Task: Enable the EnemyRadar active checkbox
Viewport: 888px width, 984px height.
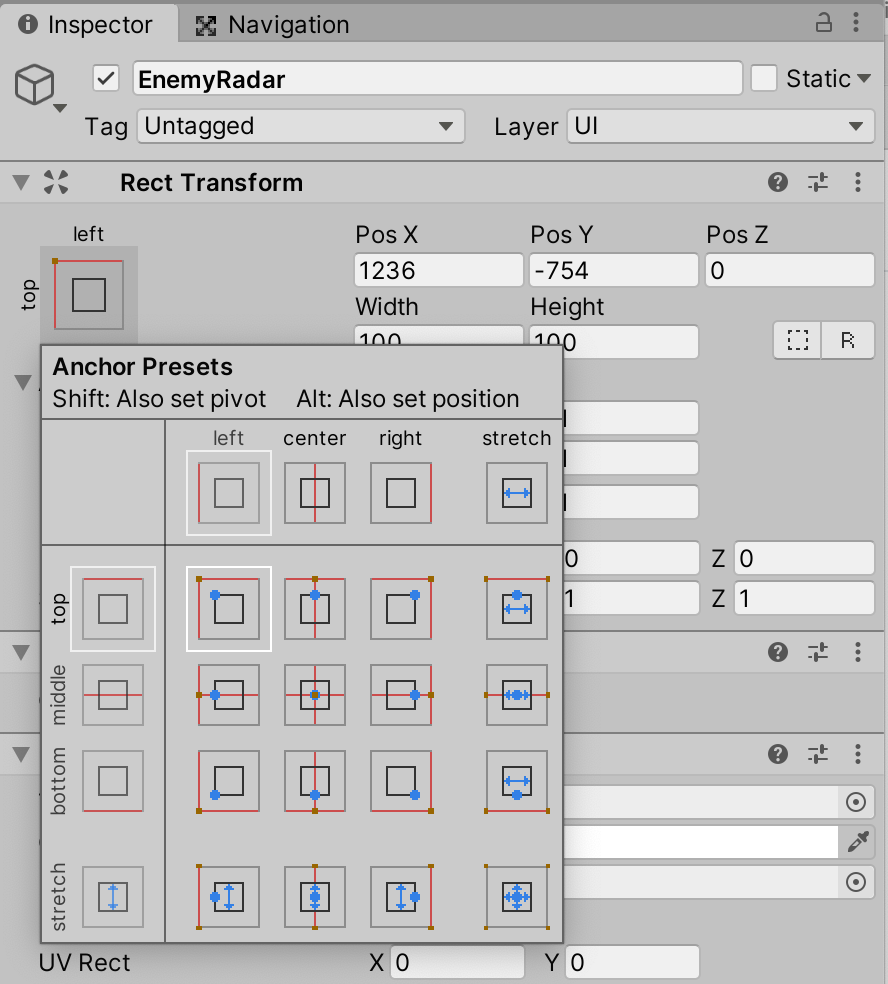Action: (105, 78)
